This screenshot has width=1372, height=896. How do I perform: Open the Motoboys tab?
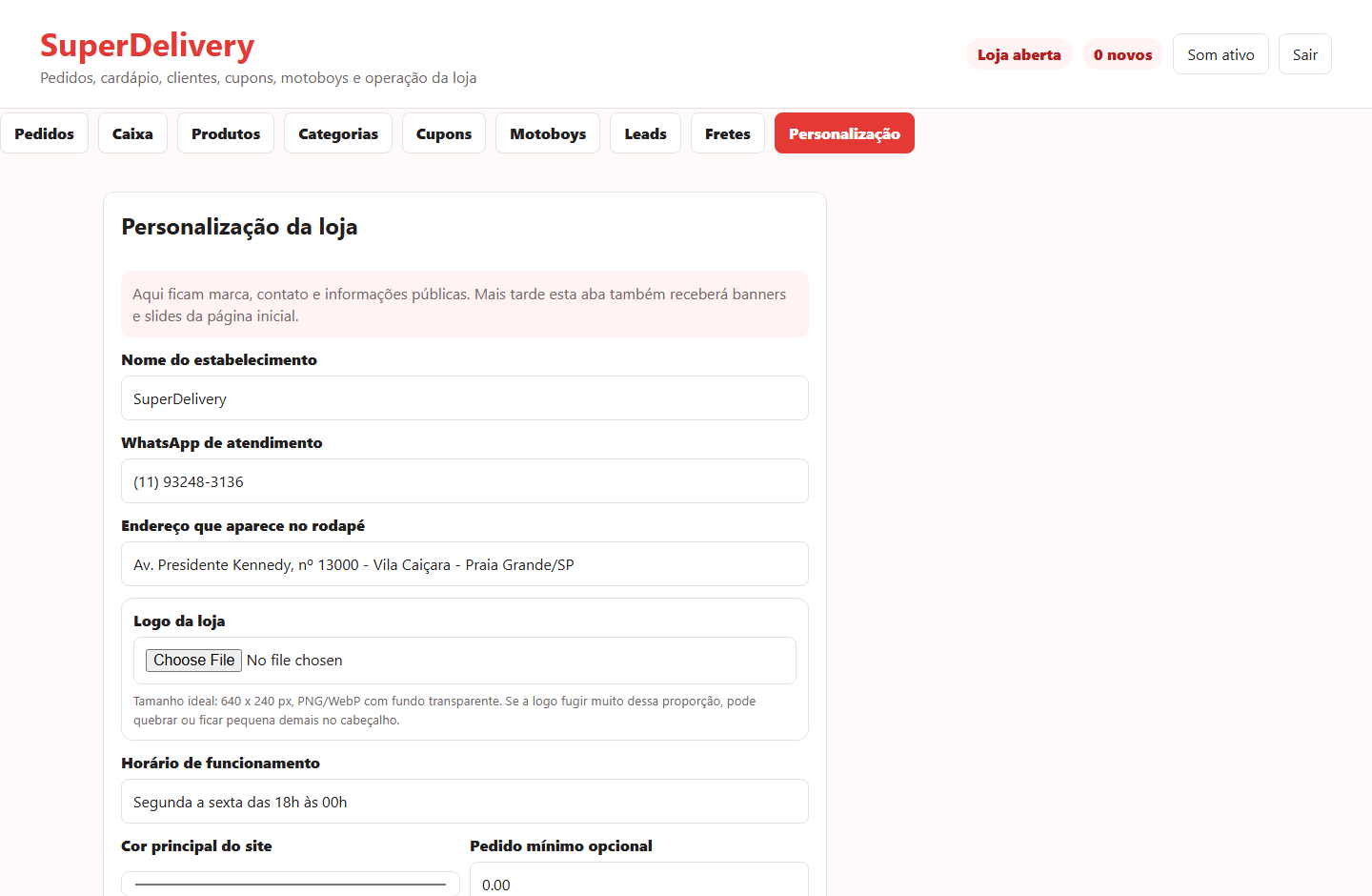coord(548,133)
